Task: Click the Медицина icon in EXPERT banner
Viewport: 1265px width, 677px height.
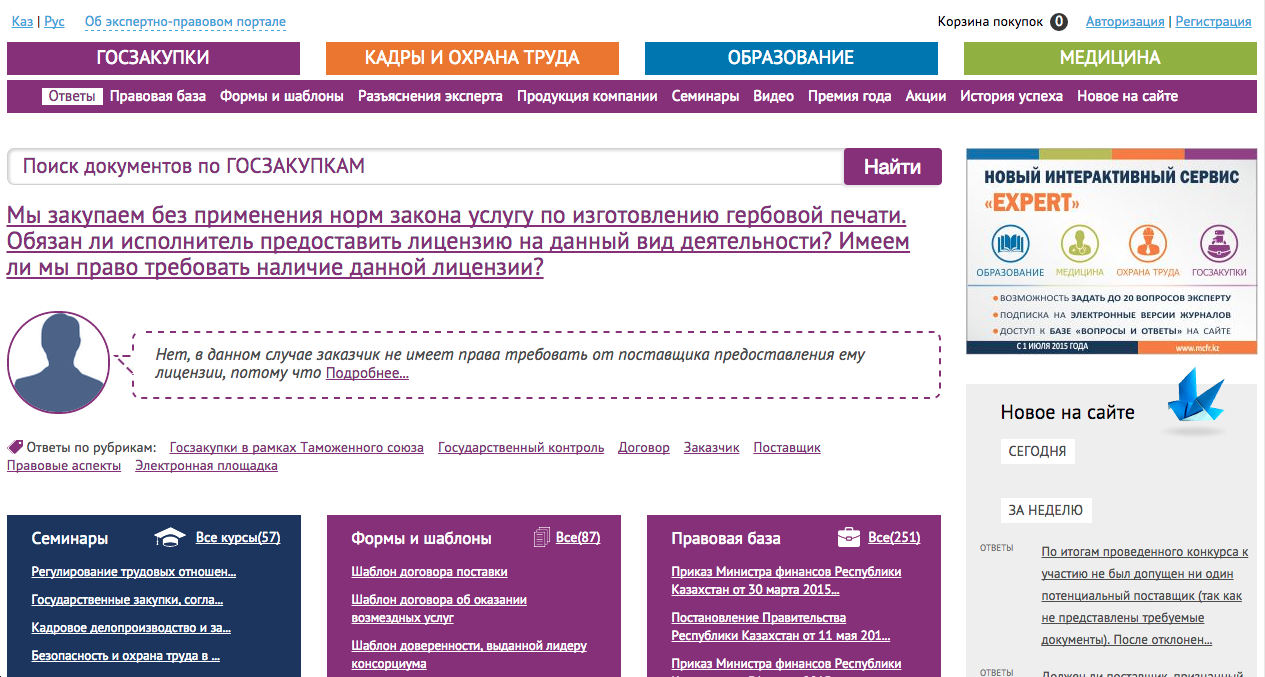Action: tap(1079, 245)
